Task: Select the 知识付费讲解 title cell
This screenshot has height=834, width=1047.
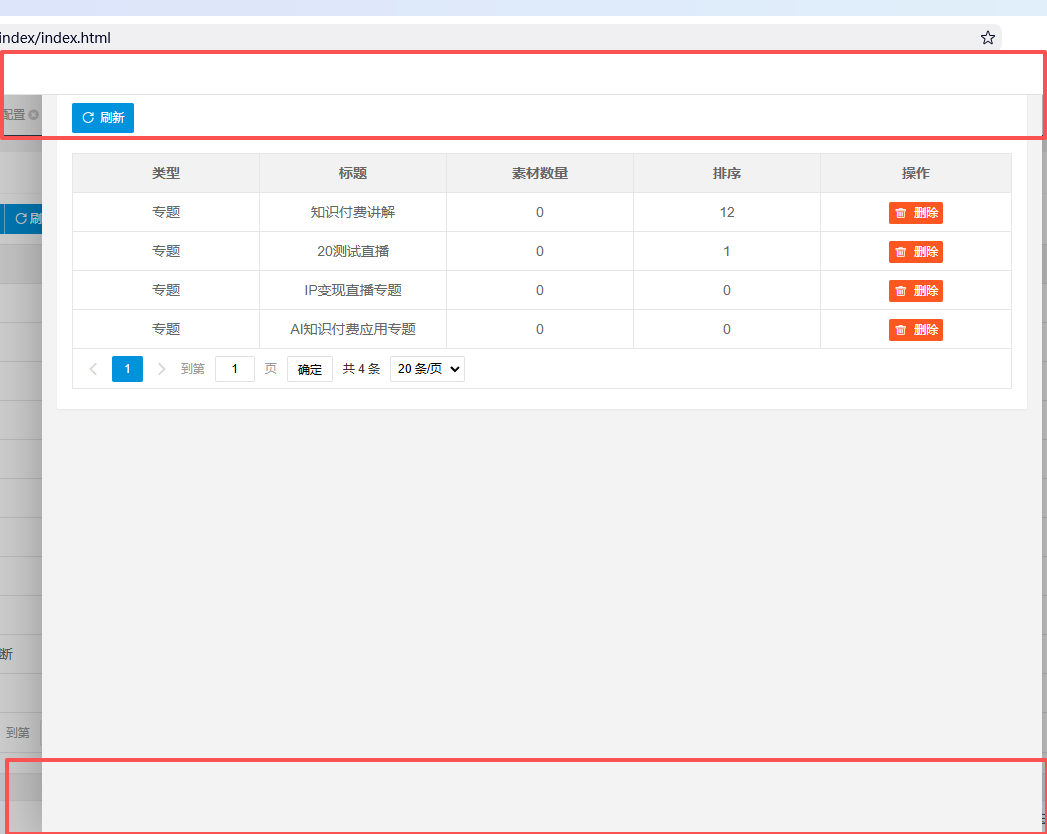Action: (353, 212)
